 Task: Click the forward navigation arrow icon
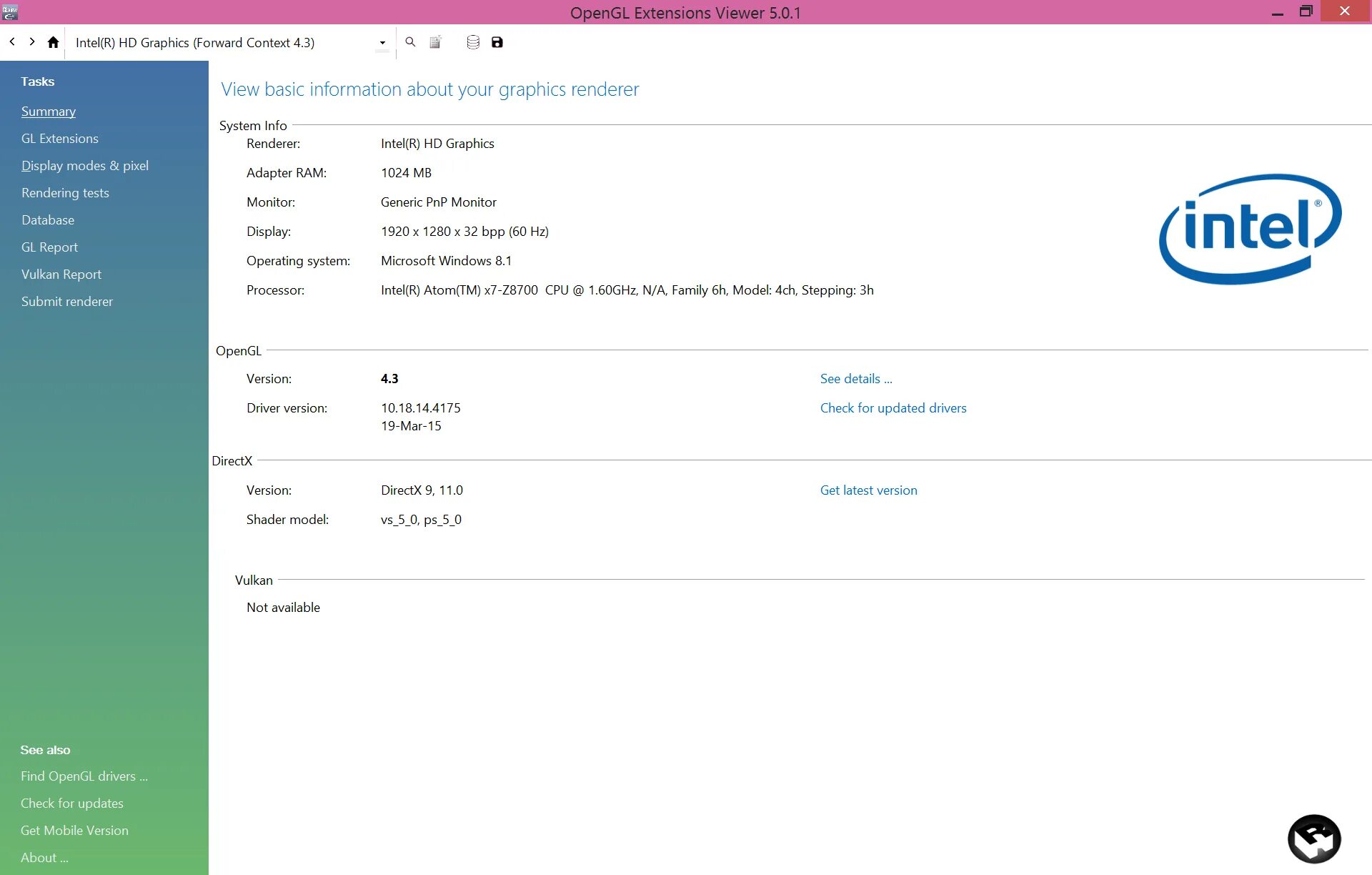(x=31, y=42)
